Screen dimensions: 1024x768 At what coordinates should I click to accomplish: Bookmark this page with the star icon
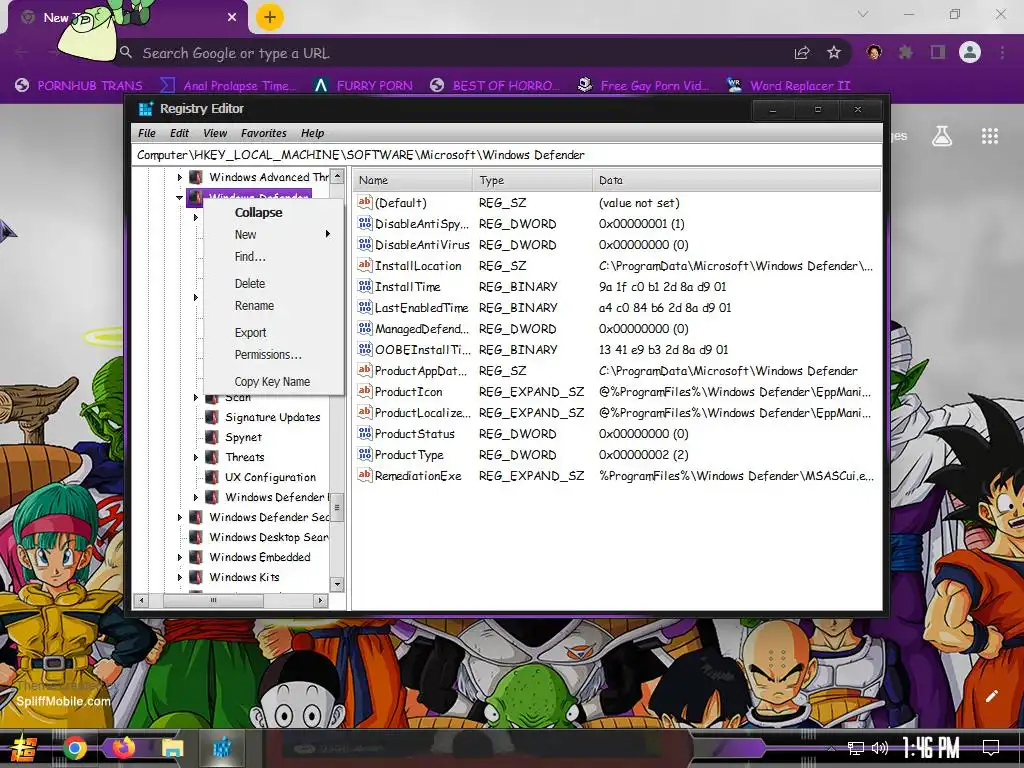pyautogui.click(x=834, y=52)
